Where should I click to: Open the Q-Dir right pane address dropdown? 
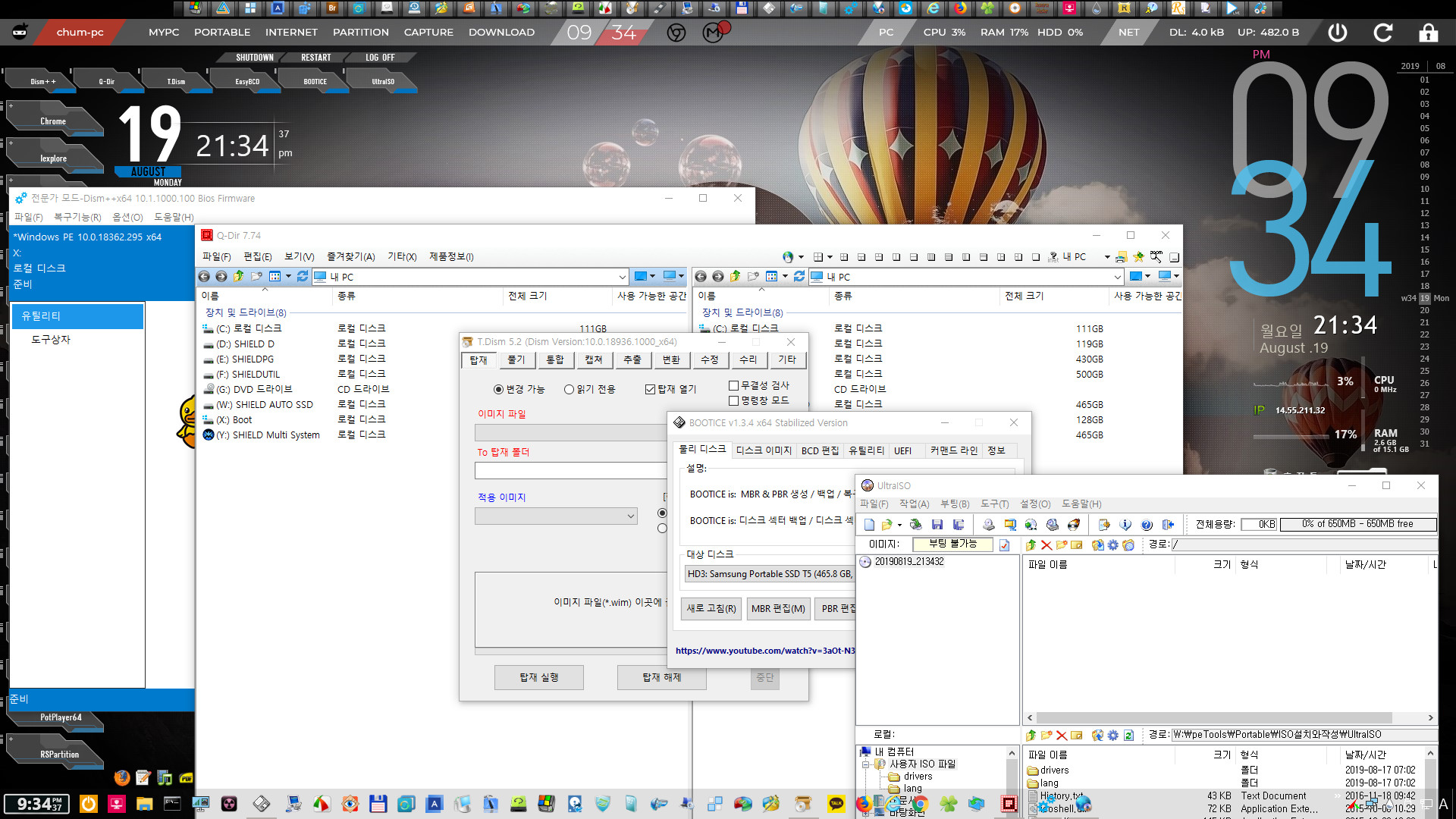point(1118,277)
